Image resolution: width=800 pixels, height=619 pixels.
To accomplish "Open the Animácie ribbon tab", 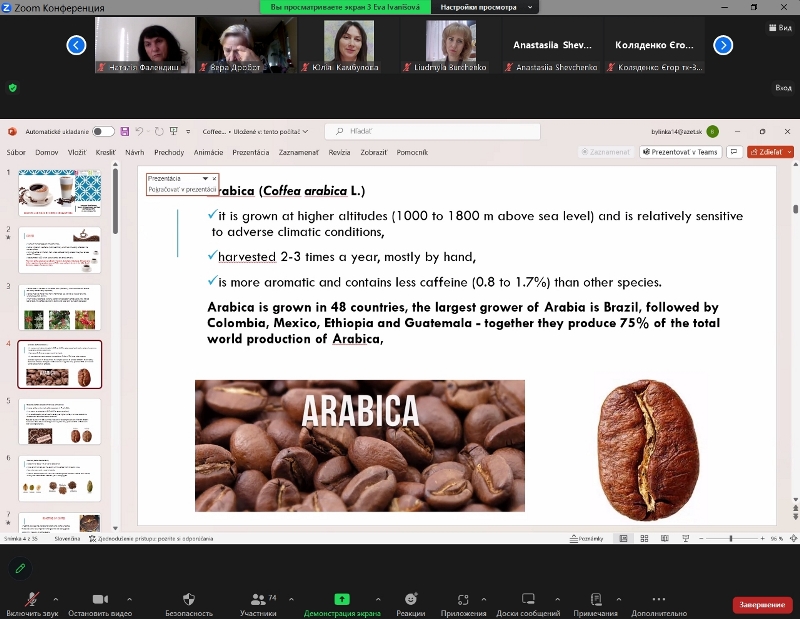I will pyautogui.click(x=208, y=152).
